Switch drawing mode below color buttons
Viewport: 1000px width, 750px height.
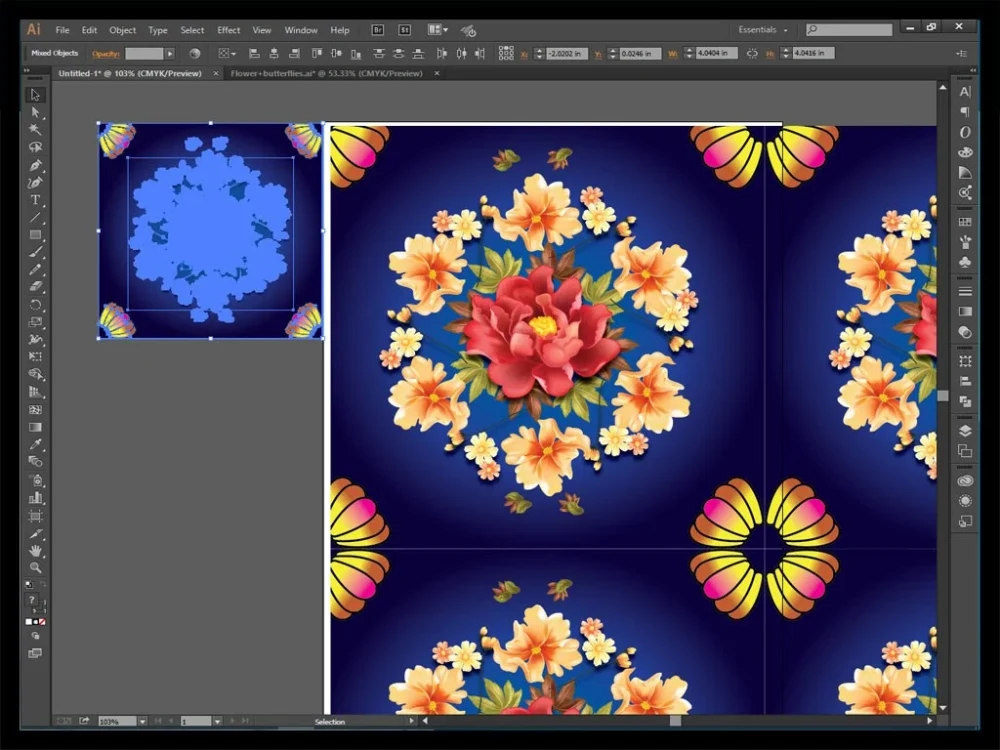click(x=35, y=636)
